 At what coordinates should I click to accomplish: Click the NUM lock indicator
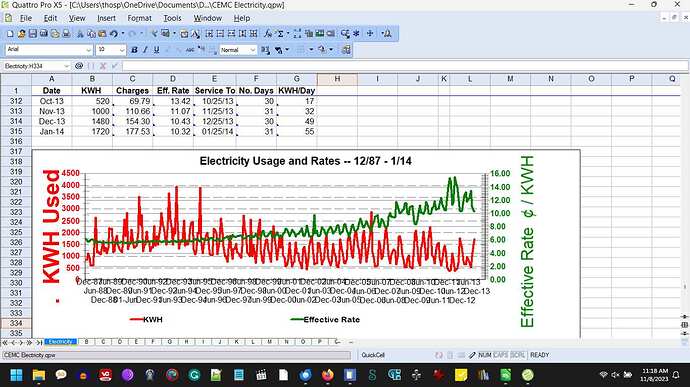pyautogui.click(x=485, y=355)
